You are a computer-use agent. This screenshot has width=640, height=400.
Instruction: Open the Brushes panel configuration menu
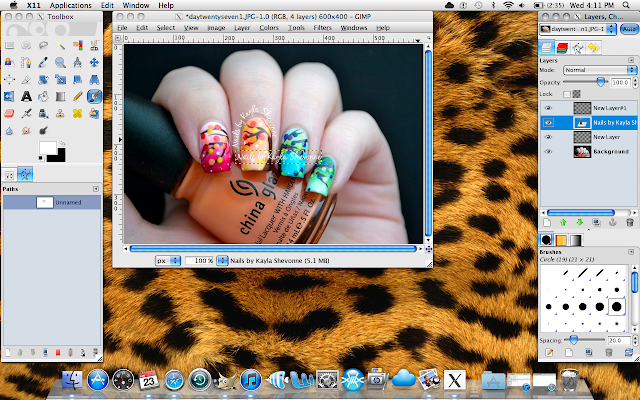pyautogui.click(x=631, y=252)
